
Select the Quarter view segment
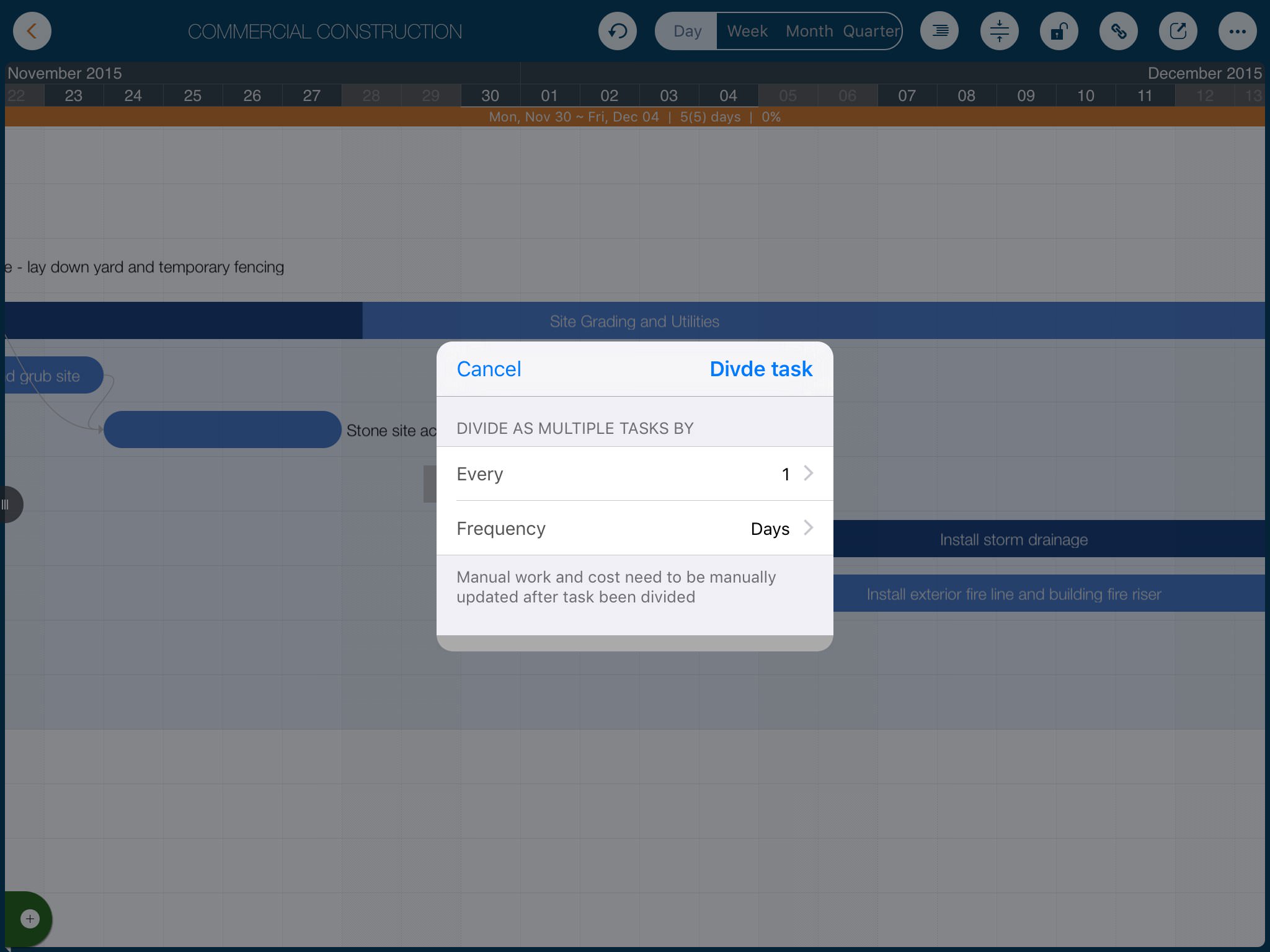tap(871, 31)
